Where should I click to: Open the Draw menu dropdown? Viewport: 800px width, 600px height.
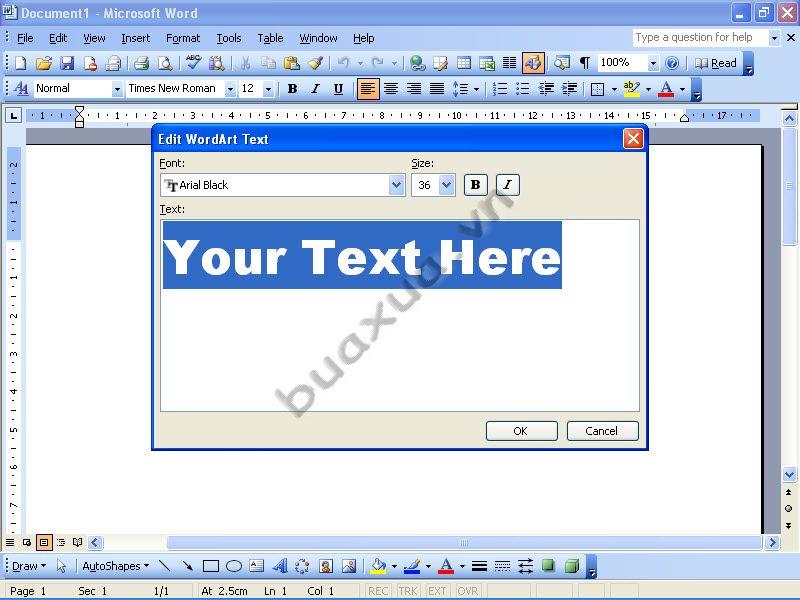pos(29,566)
